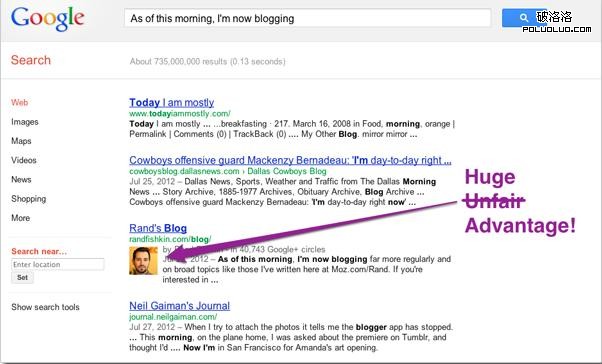Click the red Search heading

31,60
